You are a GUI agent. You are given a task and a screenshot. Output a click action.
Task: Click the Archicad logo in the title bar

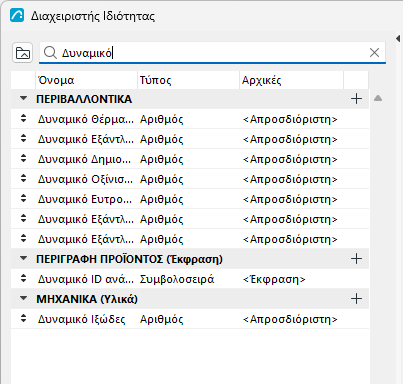(17, 15)
